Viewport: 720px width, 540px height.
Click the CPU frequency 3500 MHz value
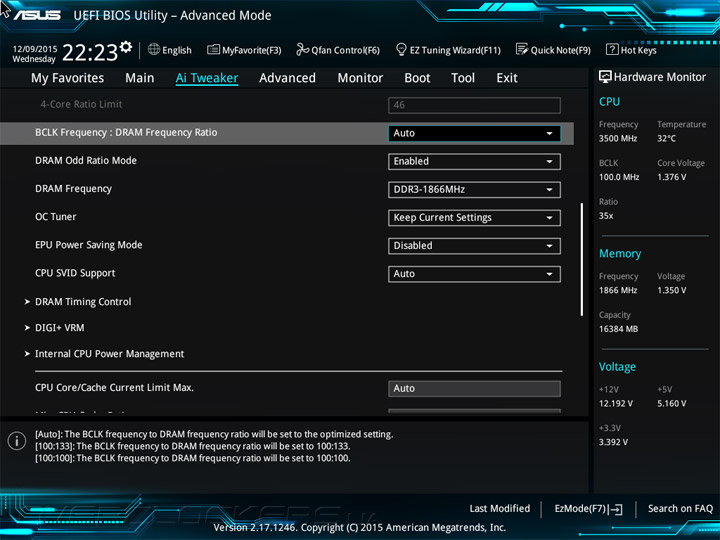click(x=618, y=138)
